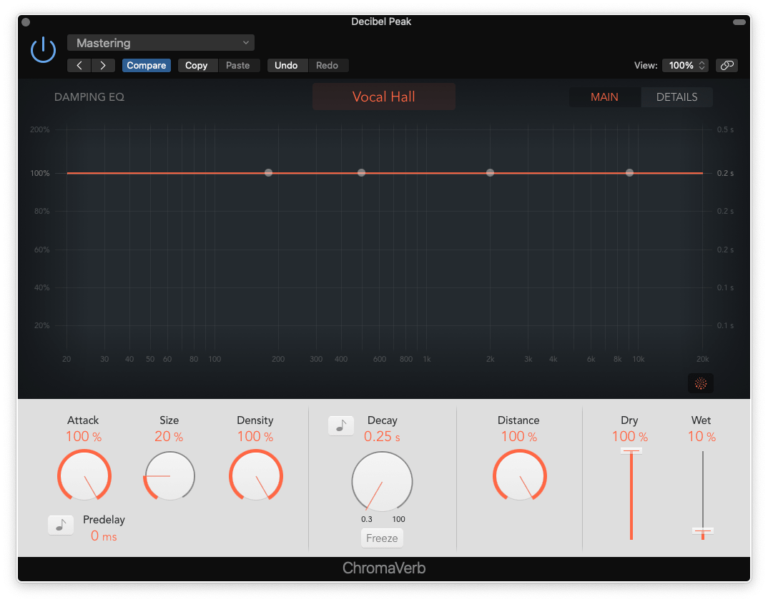The width and height of the screenshot is (768, 602).
Task: Toggle the Compare button
Action: pyautogui.click(x=146, y=65)
